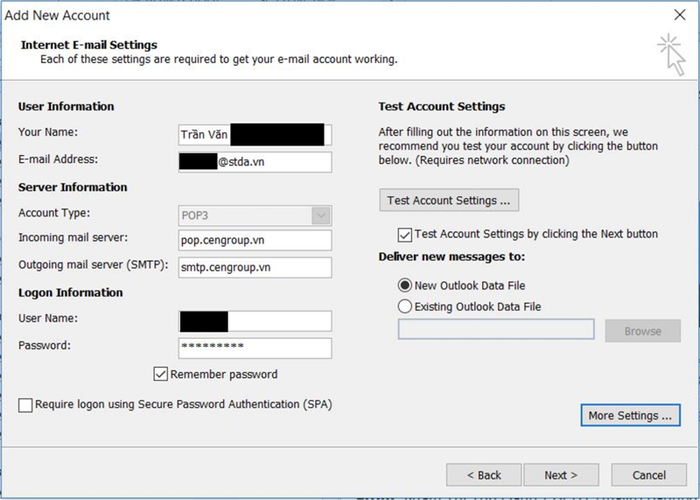Click the Your Name input field

pos(255,135)
